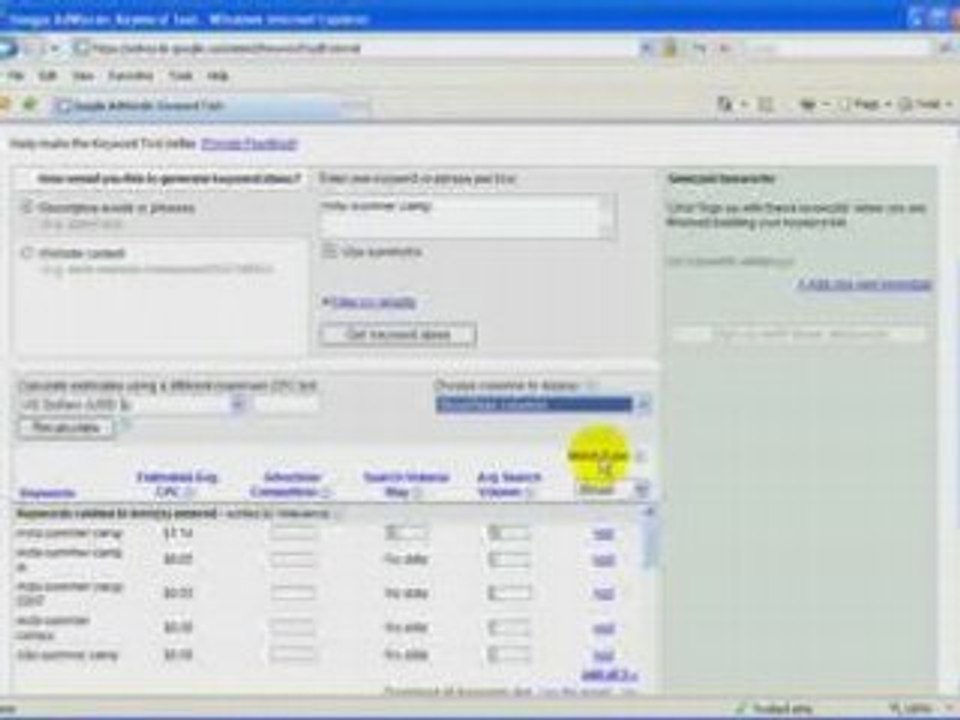
Task: Sort by Estimated Avg. CPC column
Action: point(176,484)
